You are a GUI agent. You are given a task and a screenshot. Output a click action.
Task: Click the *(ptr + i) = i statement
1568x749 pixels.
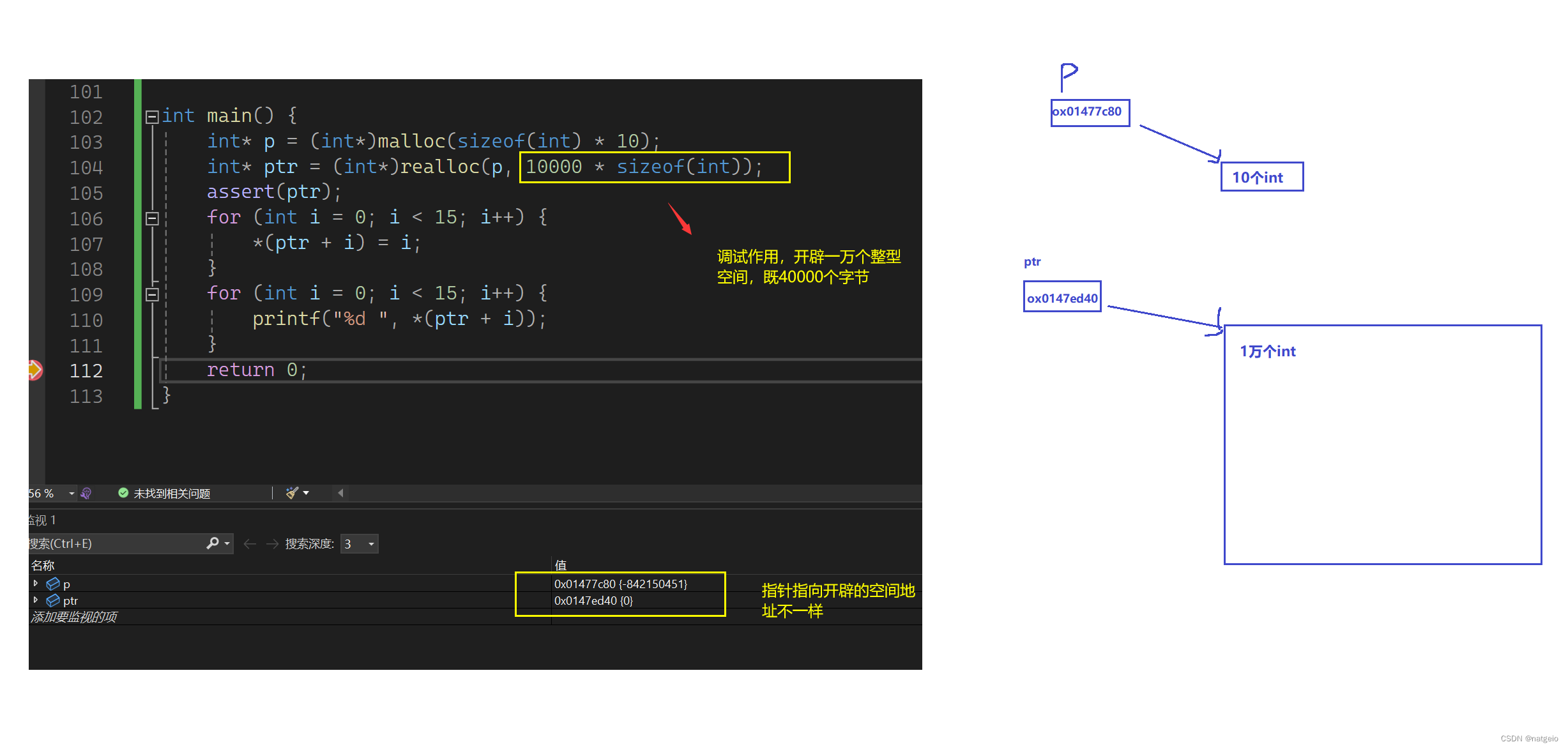(x=337, y=243)
